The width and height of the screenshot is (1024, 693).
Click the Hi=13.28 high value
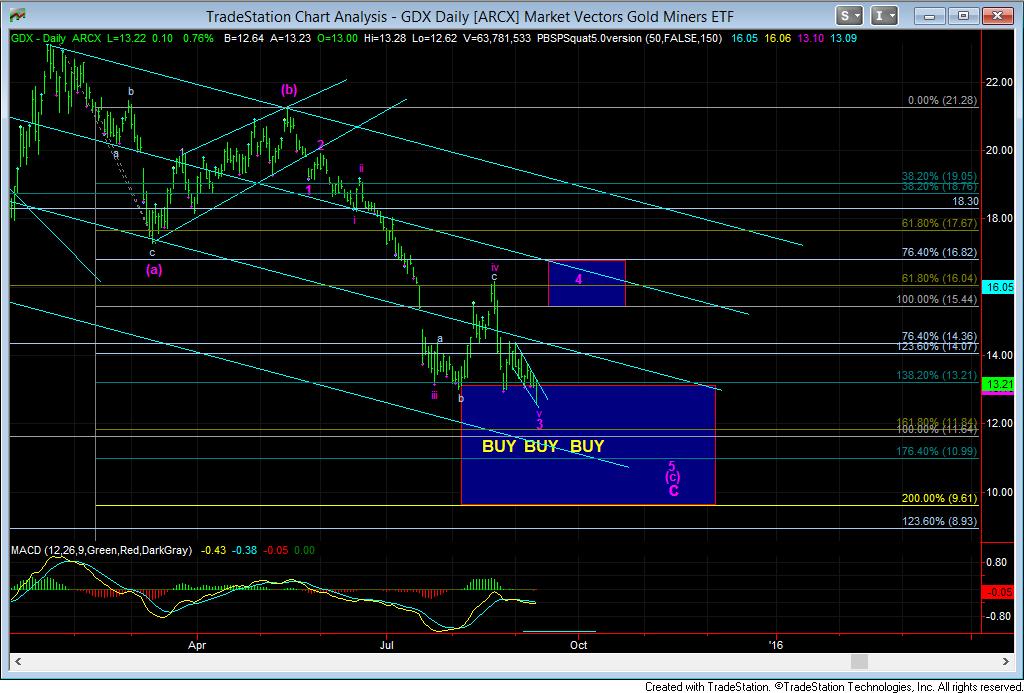point(385,39)
